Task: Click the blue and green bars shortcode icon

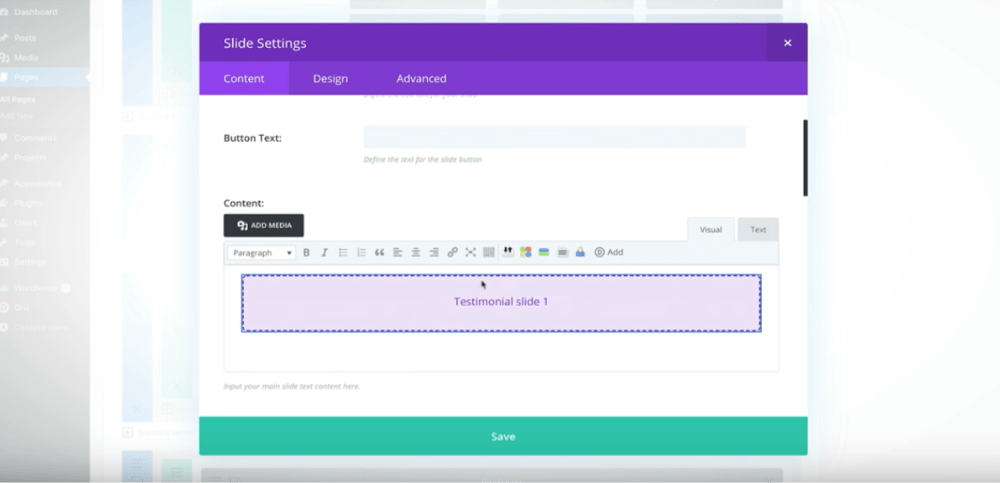Action: tap(544, 252)
